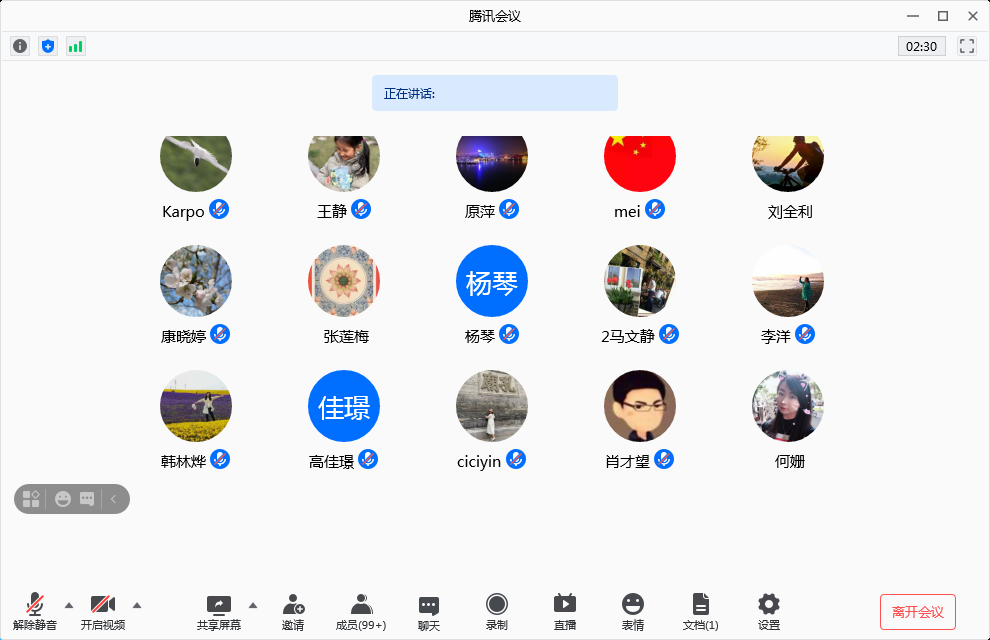Viewport: 990px width, 640px height.
Task: Open the 邀请 invite panel
Action: point(293,611)
